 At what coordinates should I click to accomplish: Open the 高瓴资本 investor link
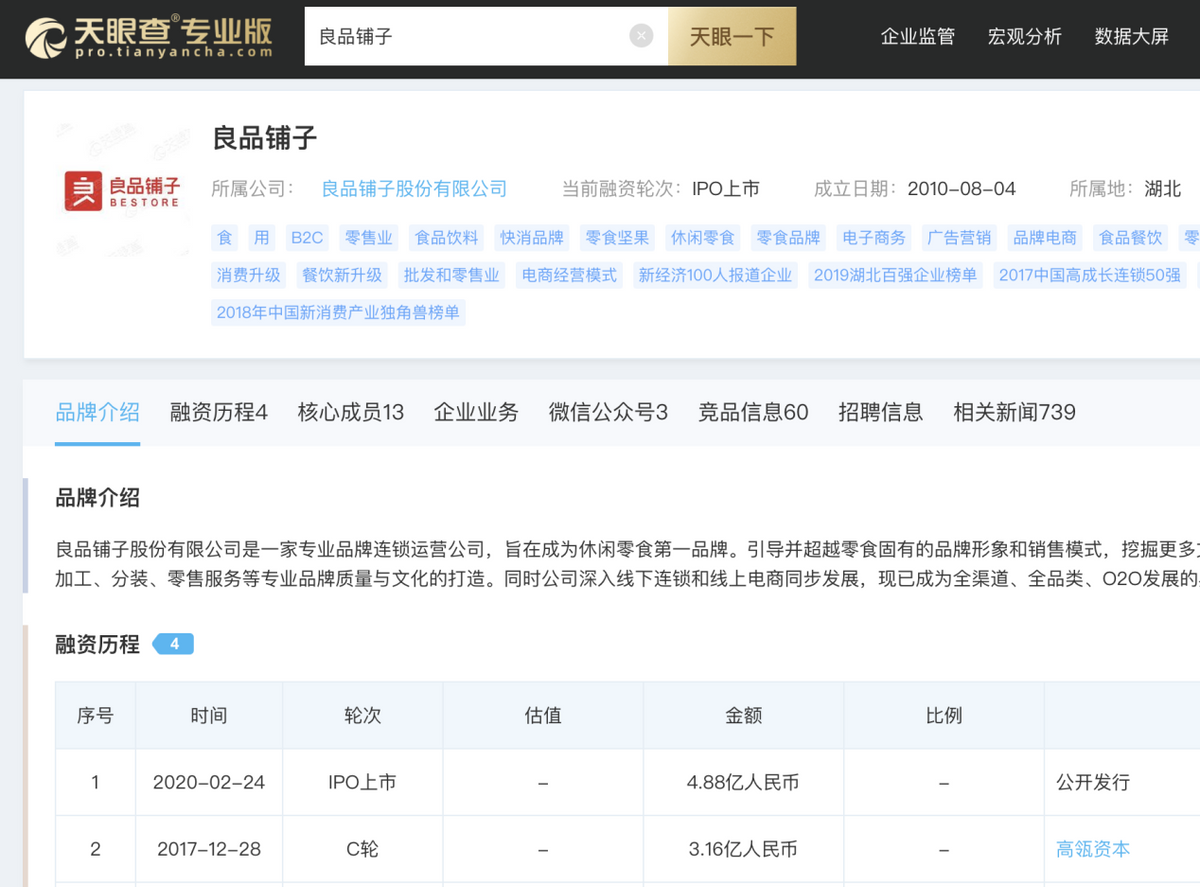coord(1093,849)
